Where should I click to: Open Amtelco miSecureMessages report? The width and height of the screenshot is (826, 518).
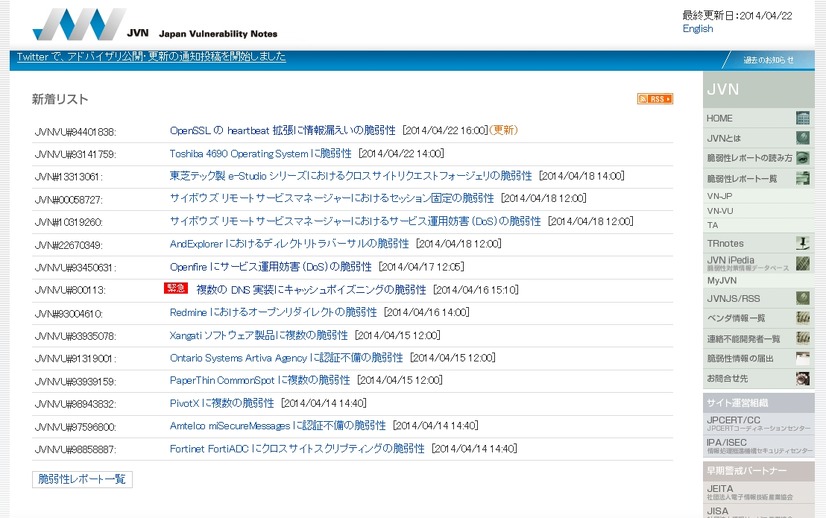click(x=278, y=425)
